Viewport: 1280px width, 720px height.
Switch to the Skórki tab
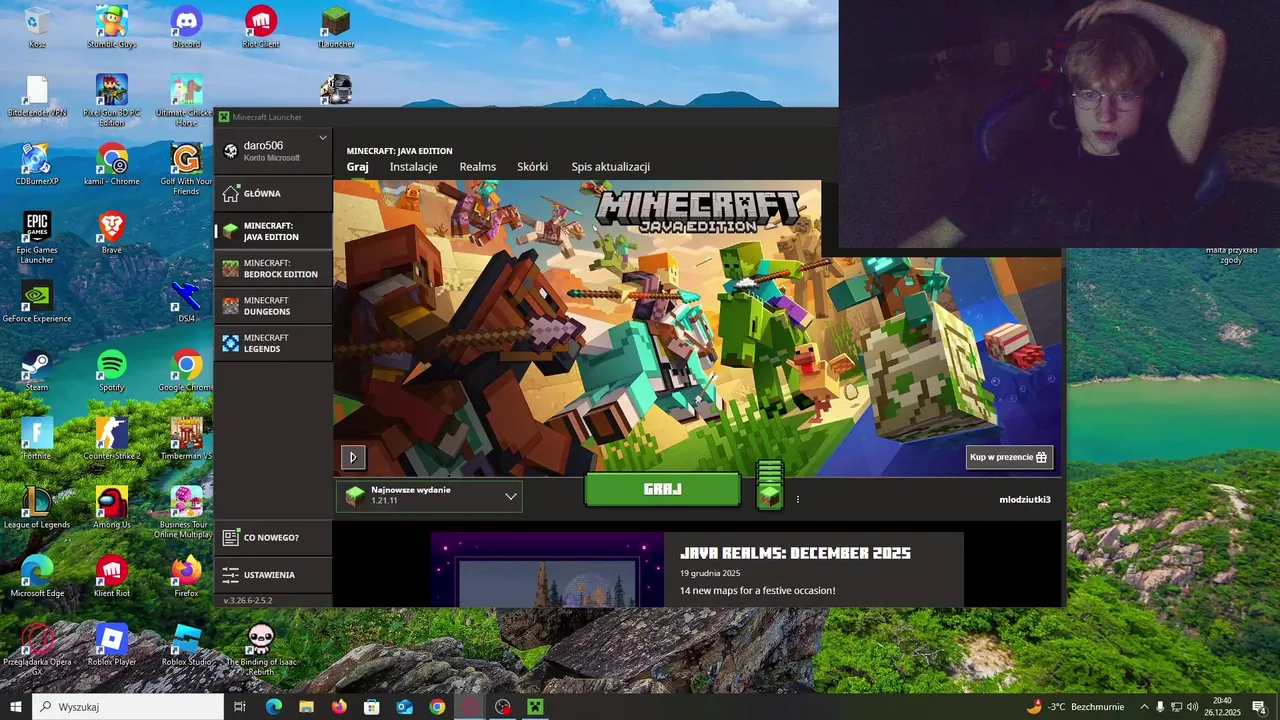532,167
